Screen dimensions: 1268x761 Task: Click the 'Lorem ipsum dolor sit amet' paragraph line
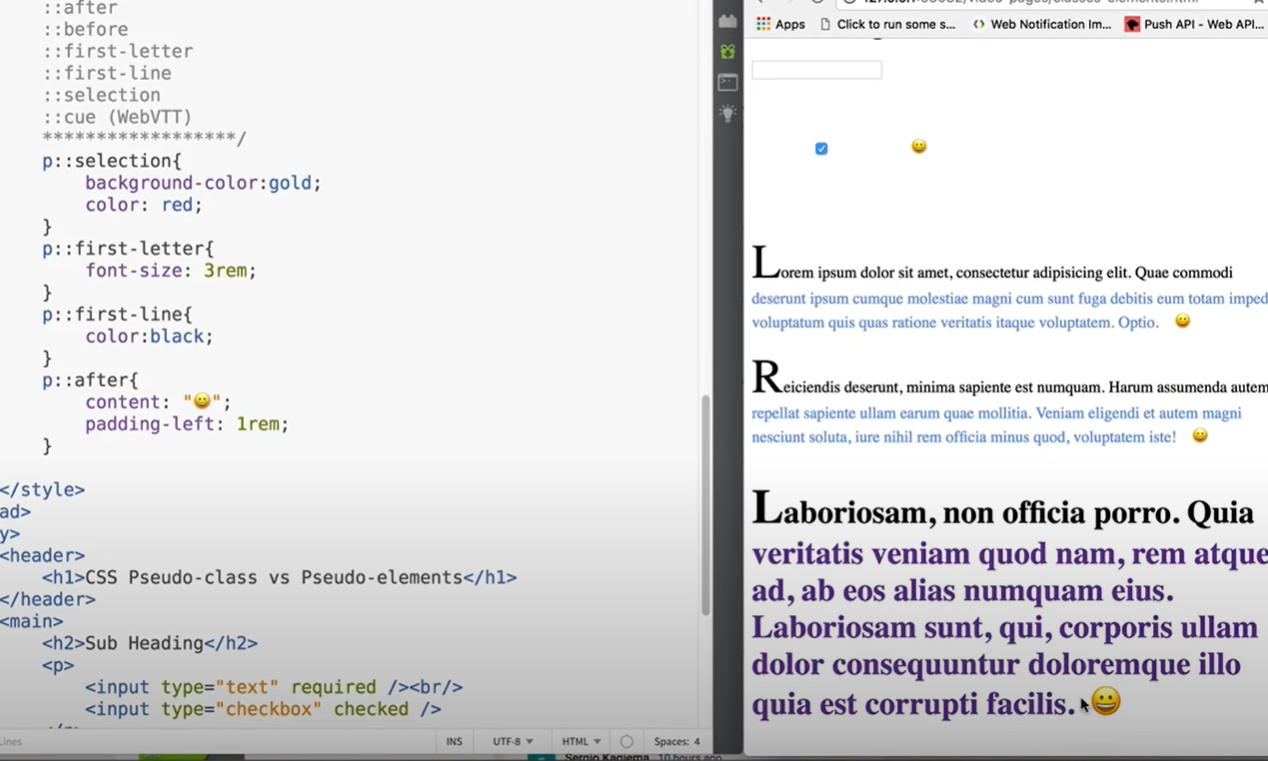[x=992, y=268]
